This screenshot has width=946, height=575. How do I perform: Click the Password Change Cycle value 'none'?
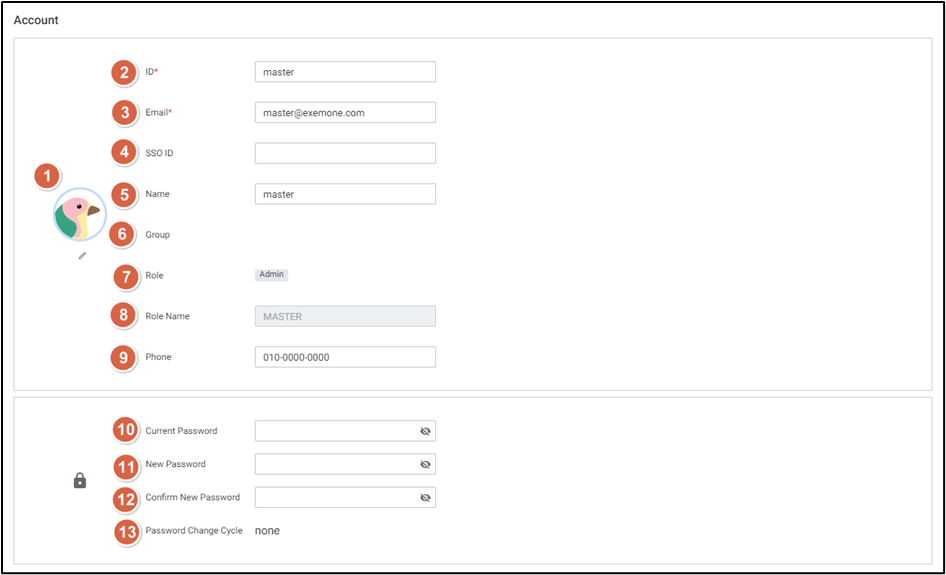[267, 531]
